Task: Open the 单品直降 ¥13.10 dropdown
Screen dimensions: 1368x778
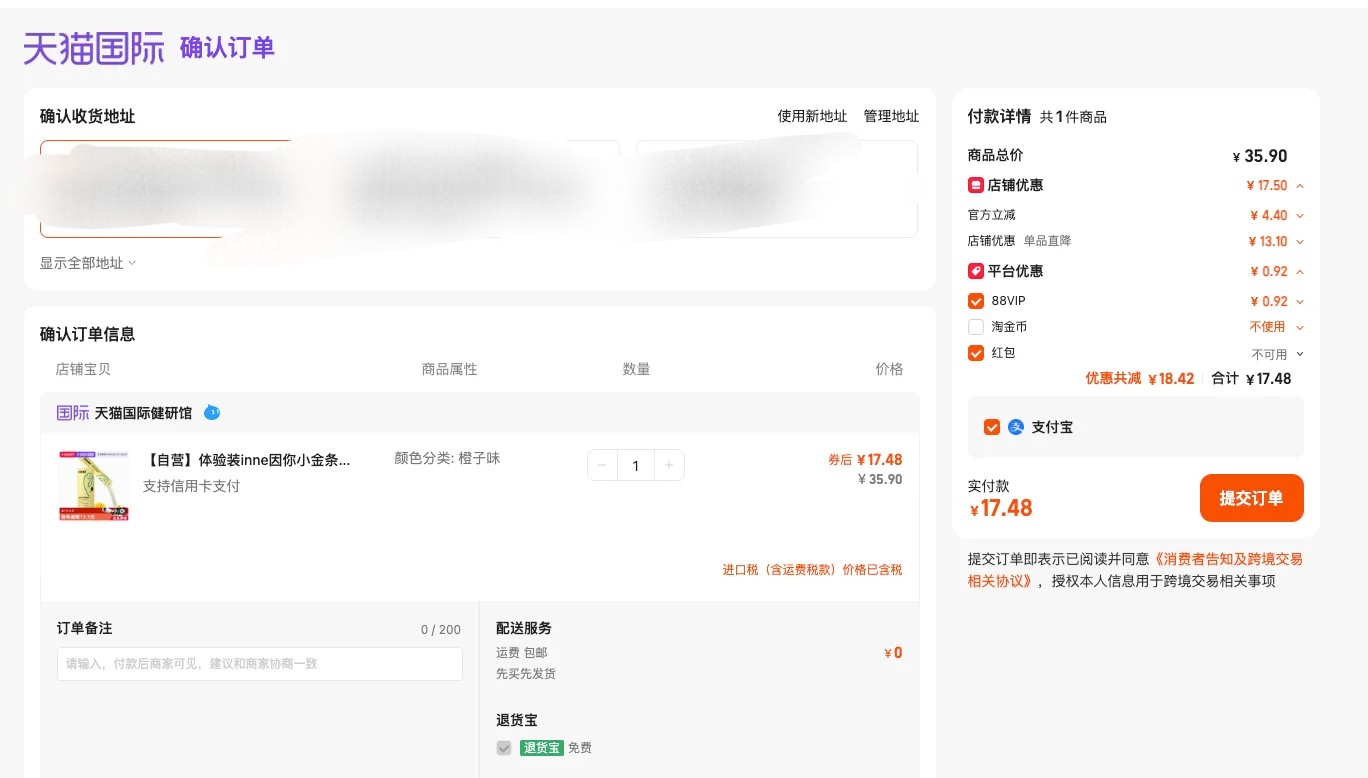Action: click(x=1299, y=241)
